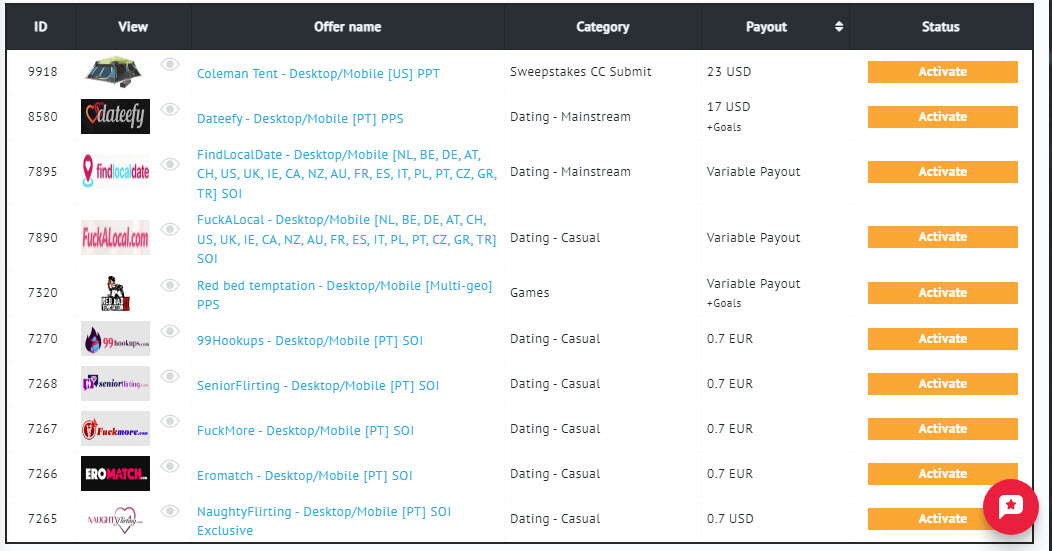
Task: Click the Category column header
Action: 602,27
